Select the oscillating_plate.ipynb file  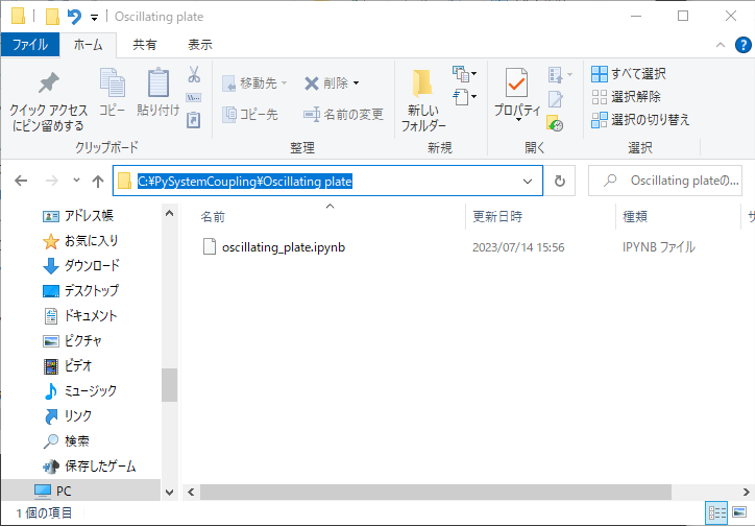tap(283, 247)
